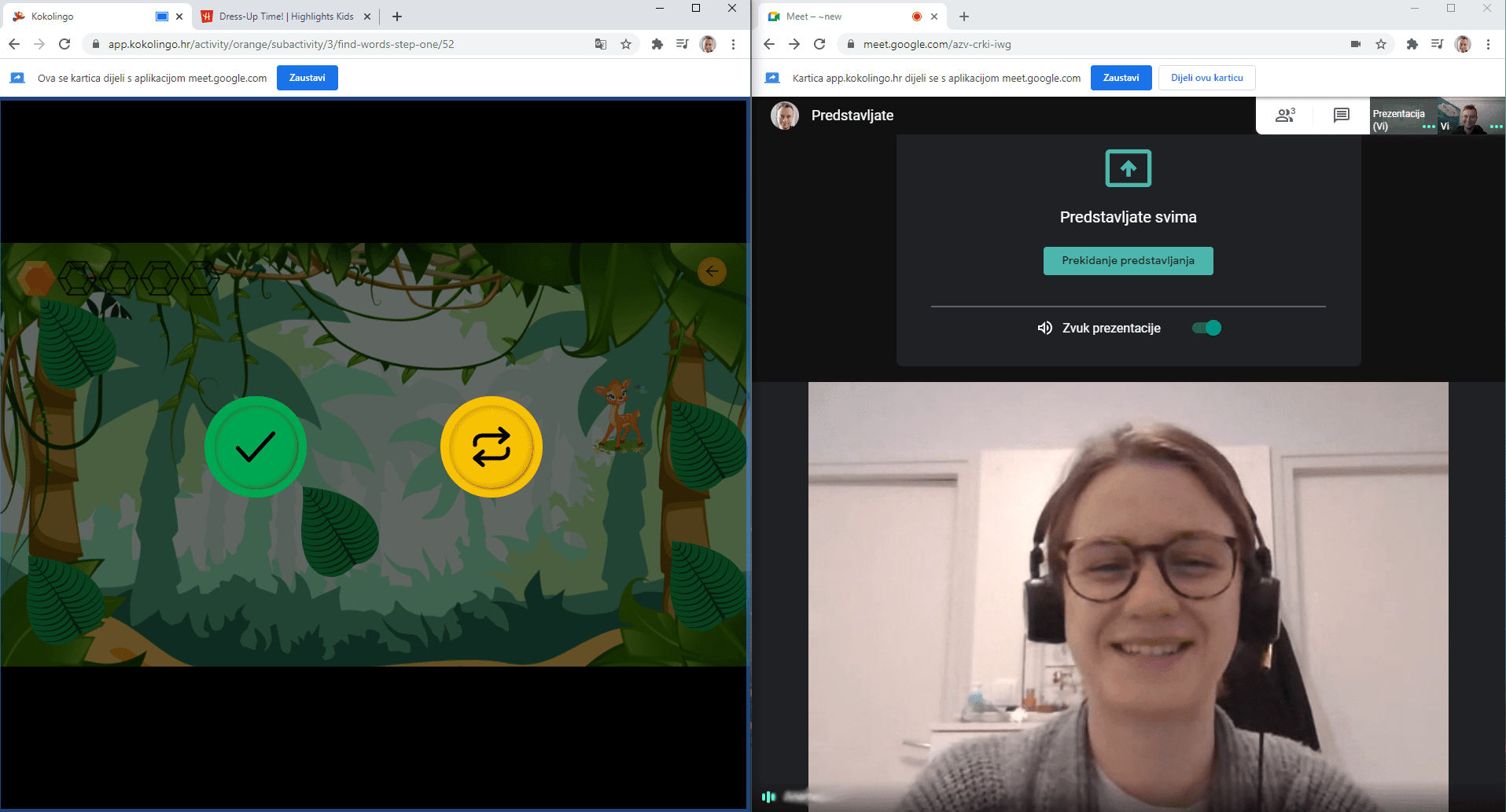Open Chrome menu in Meet window

(1488, 44)
